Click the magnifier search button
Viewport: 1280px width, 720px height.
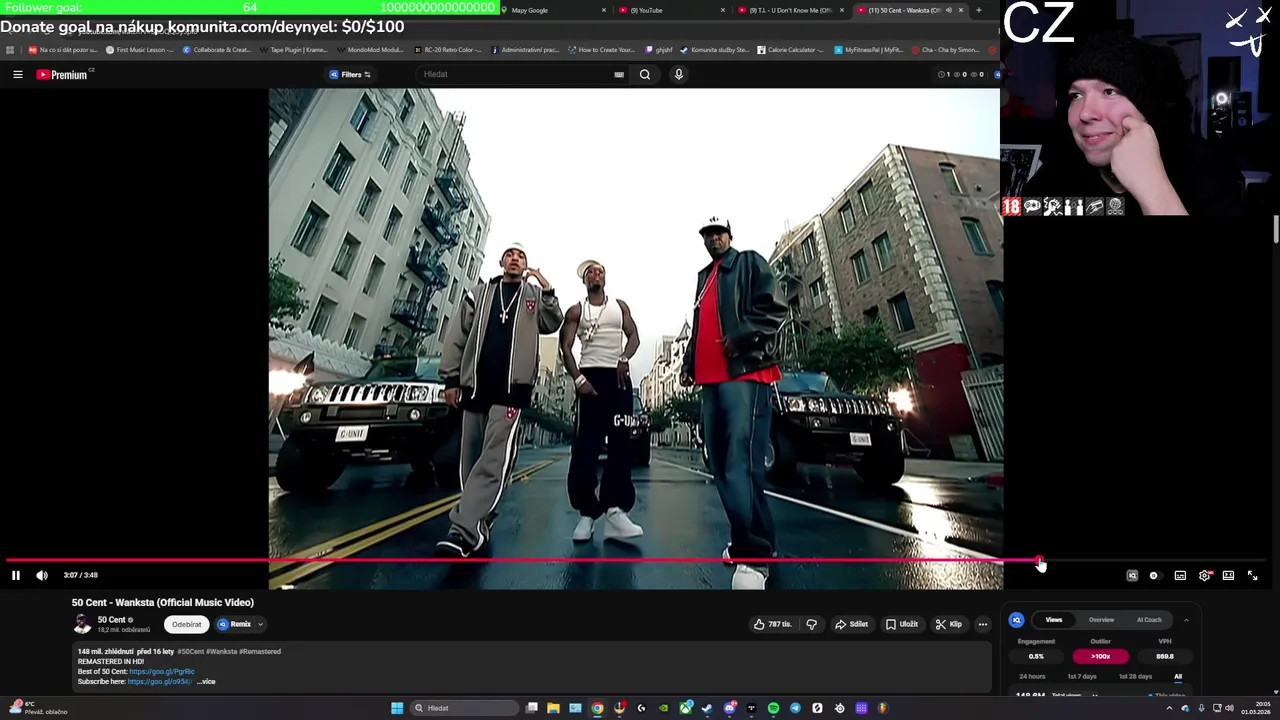(x=645, y=74)
